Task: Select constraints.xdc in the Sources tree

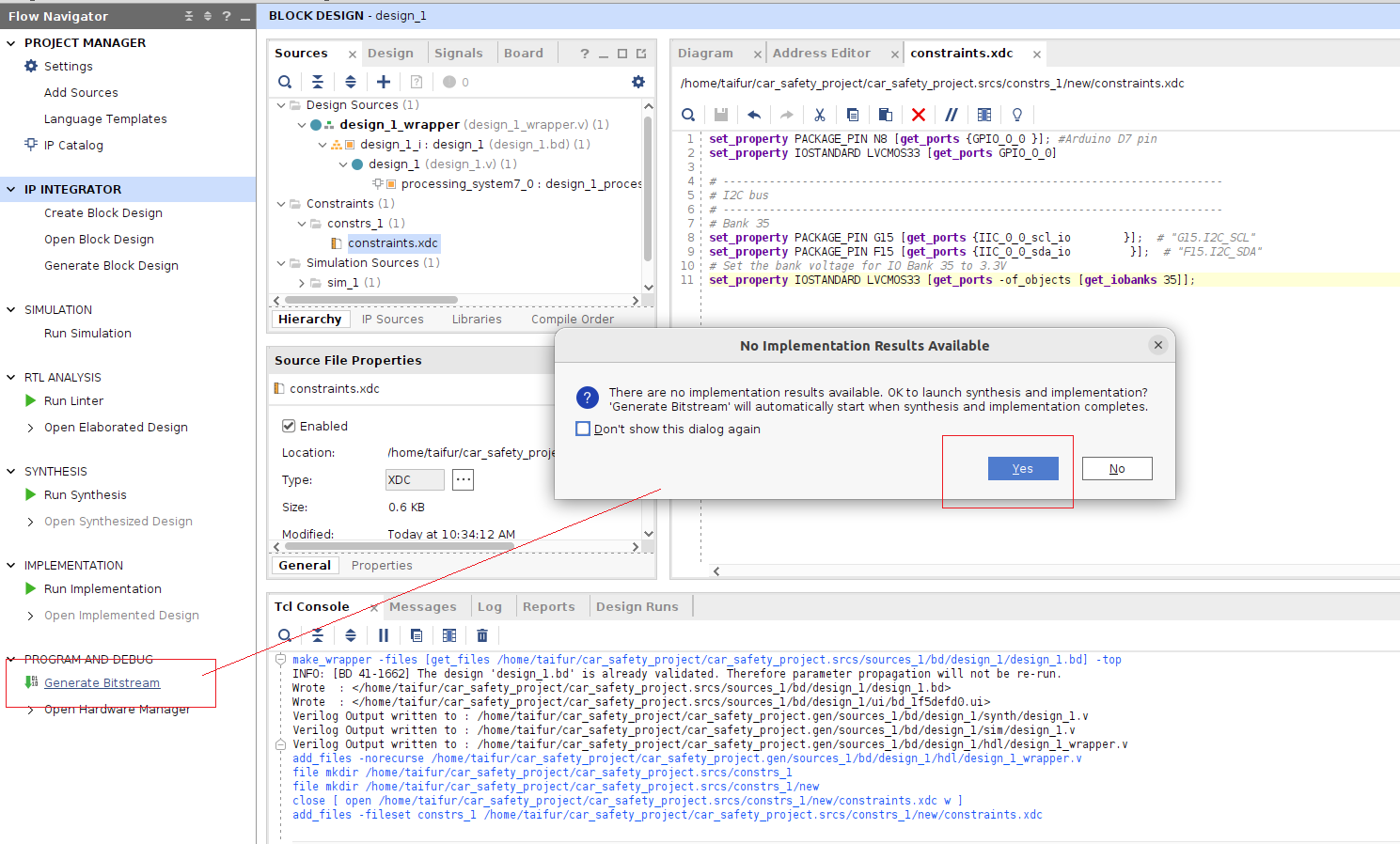Action: 392,243
